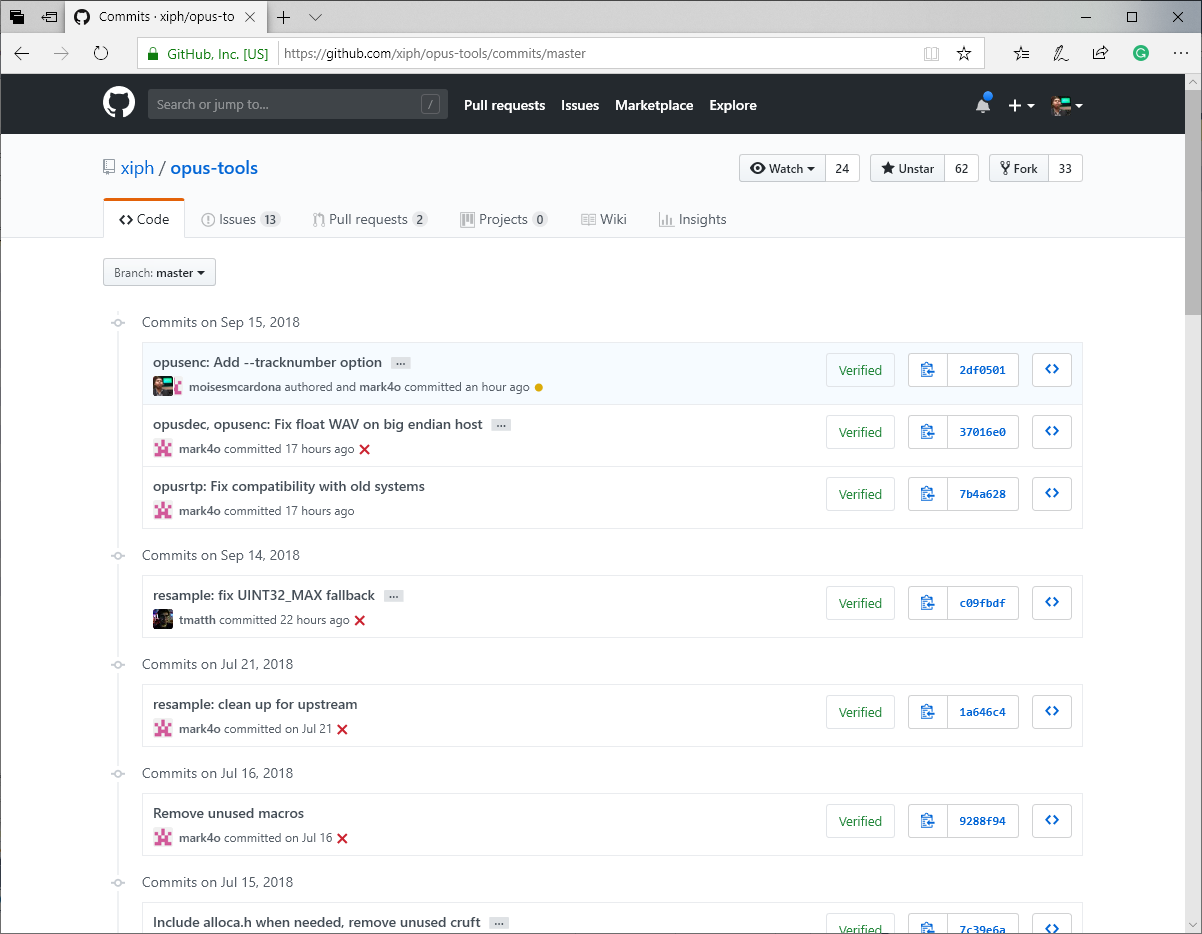Open Explore in top navigation

[x=733, y=105]
